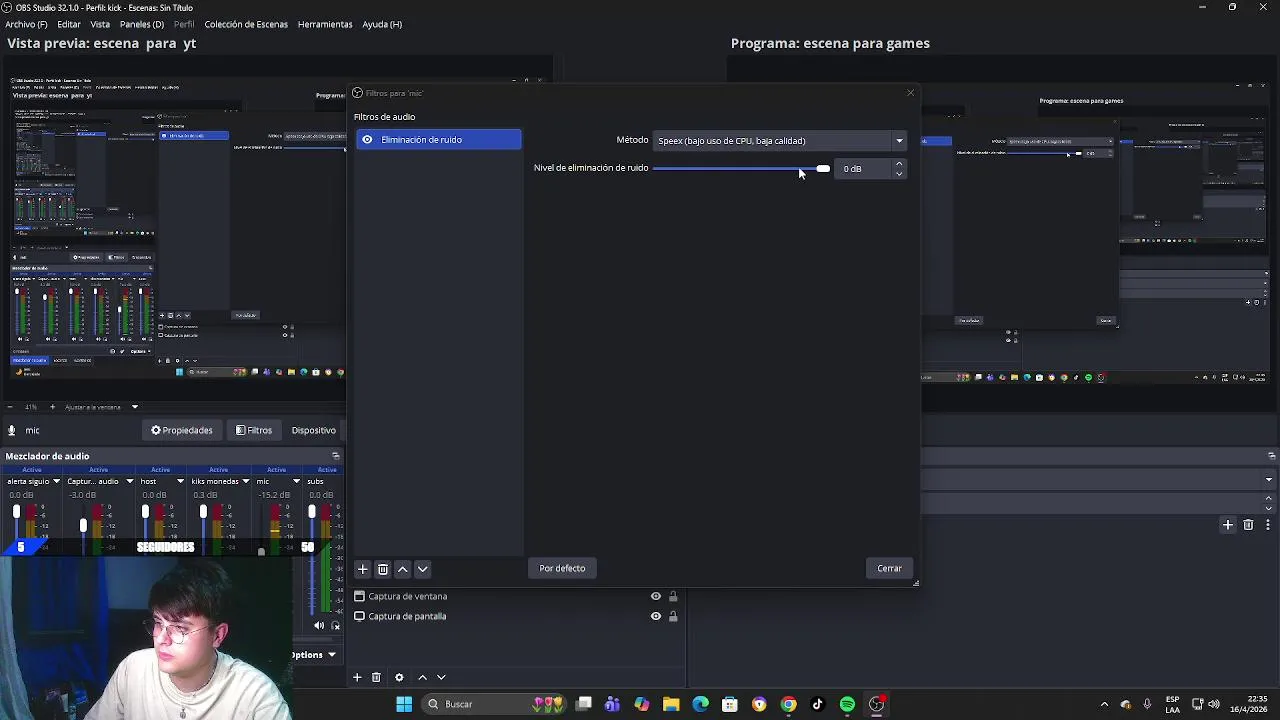
Task: Open the Windows Start menu
Action: 404,704
